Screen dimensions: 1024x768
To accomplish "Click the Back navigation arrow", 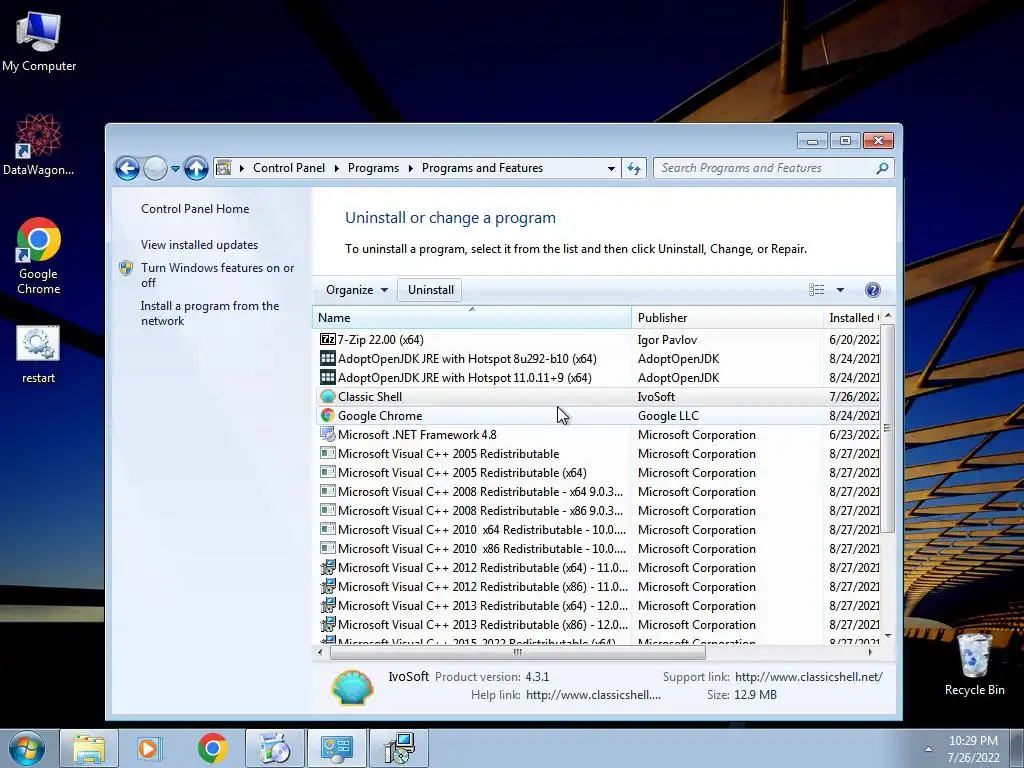I will pyautogui.click(x=127, y=168).
